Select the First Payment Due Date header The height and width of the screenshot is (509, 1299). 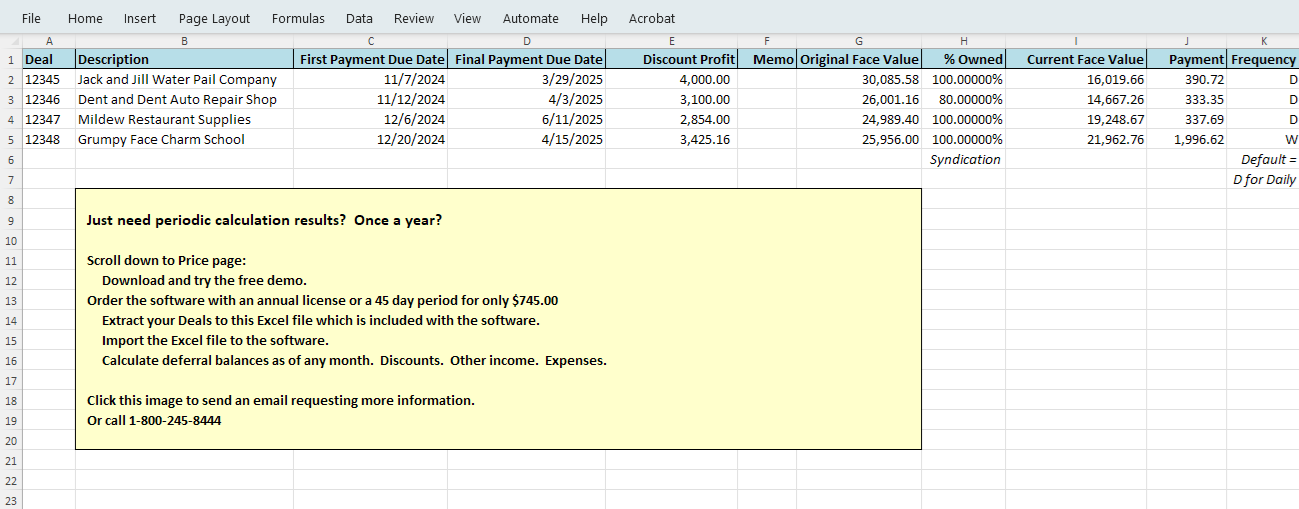point(370,59)
